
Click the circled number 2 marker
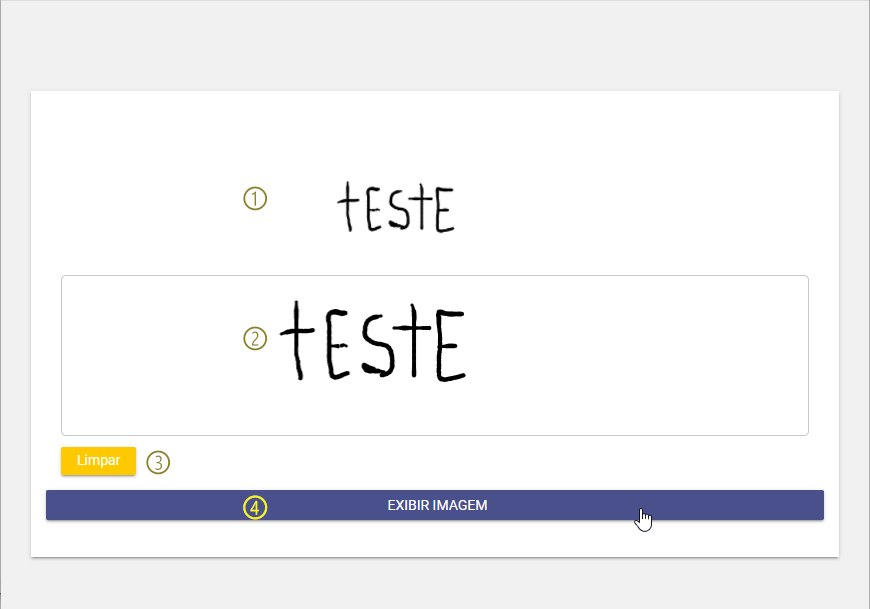[x=255, y=338]
